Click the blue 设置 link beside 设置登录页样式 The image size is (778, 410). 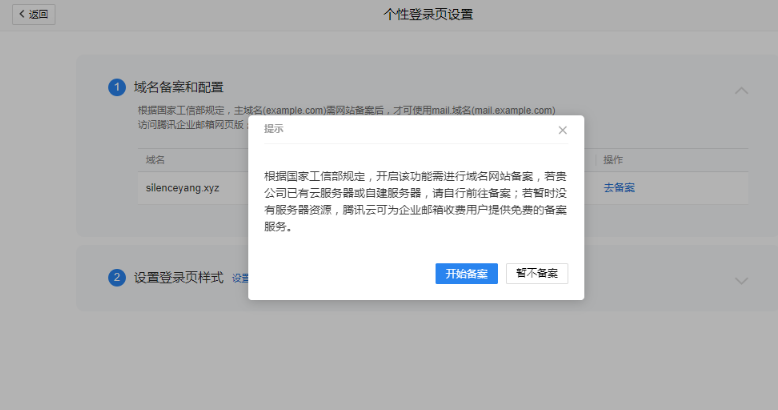coord(240,278)
